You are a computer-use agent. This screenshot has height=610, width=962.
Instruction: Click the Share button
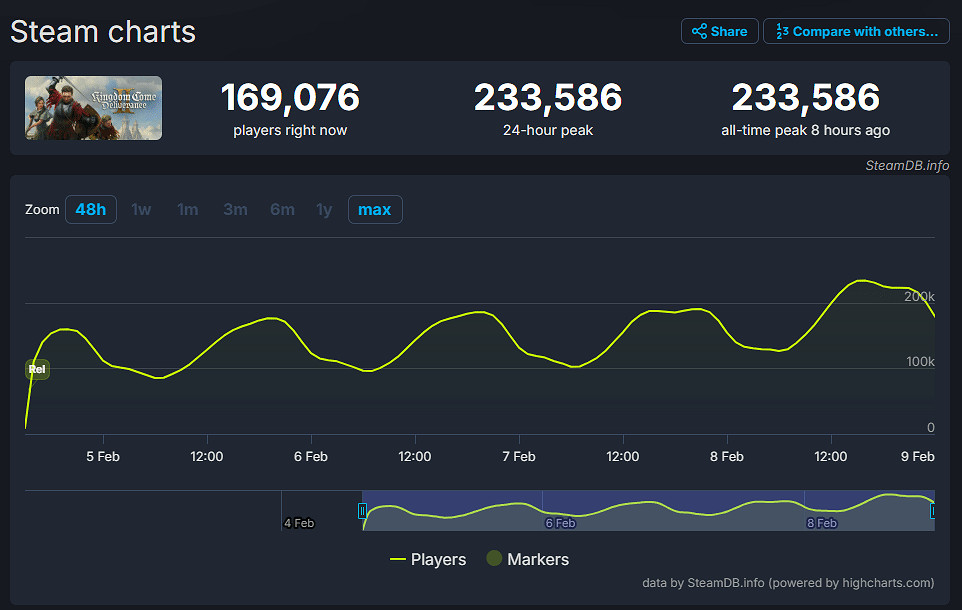(x=719, y=31)
